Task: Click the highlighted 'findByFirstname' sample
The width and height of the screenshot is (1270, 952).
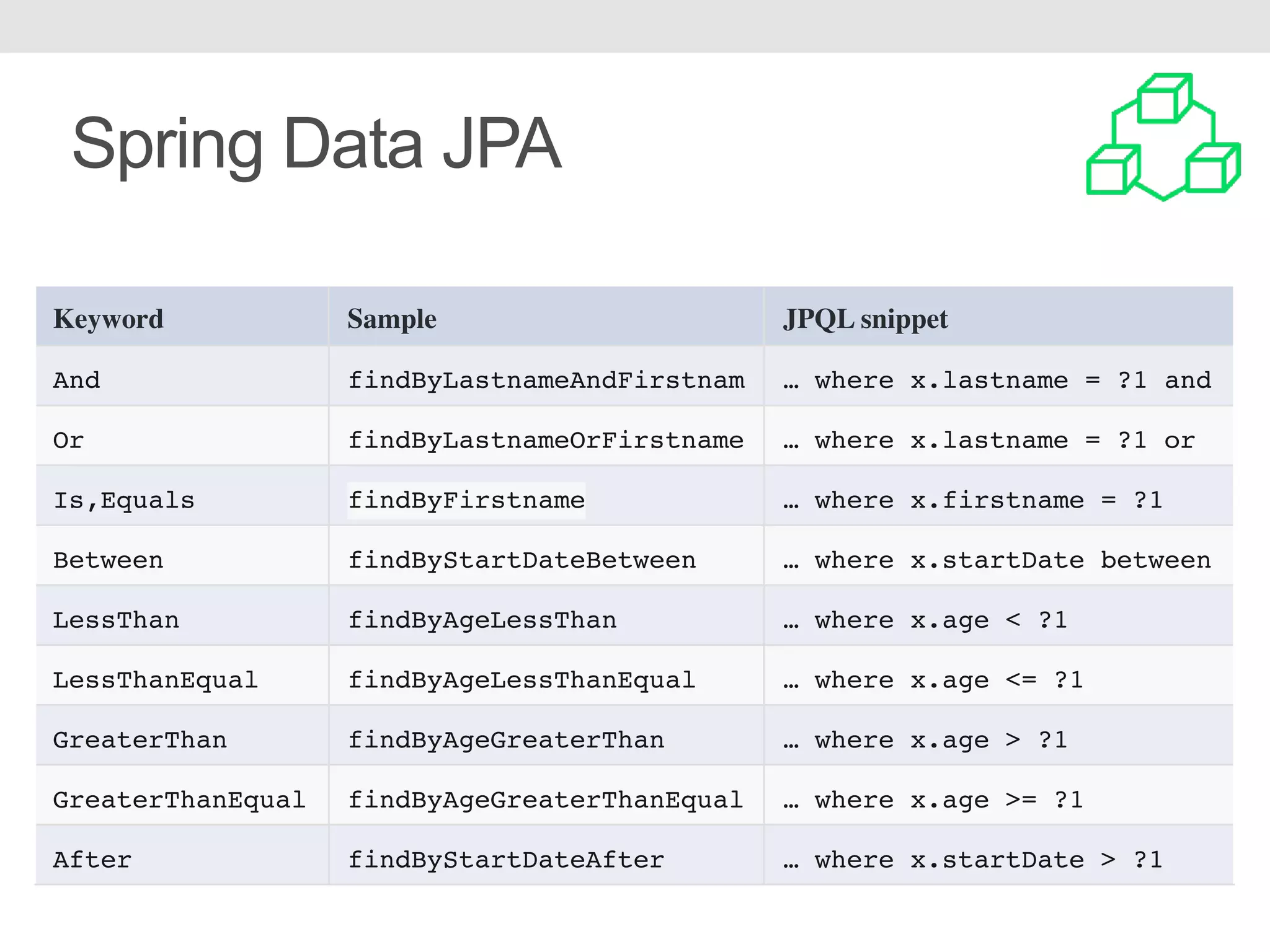Action: click(467, 500)
